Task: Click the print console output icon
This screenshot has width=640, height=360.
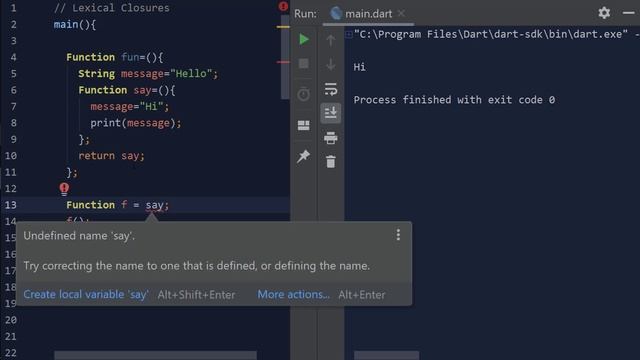Action: pyautogui.click(x=331, y=138)
